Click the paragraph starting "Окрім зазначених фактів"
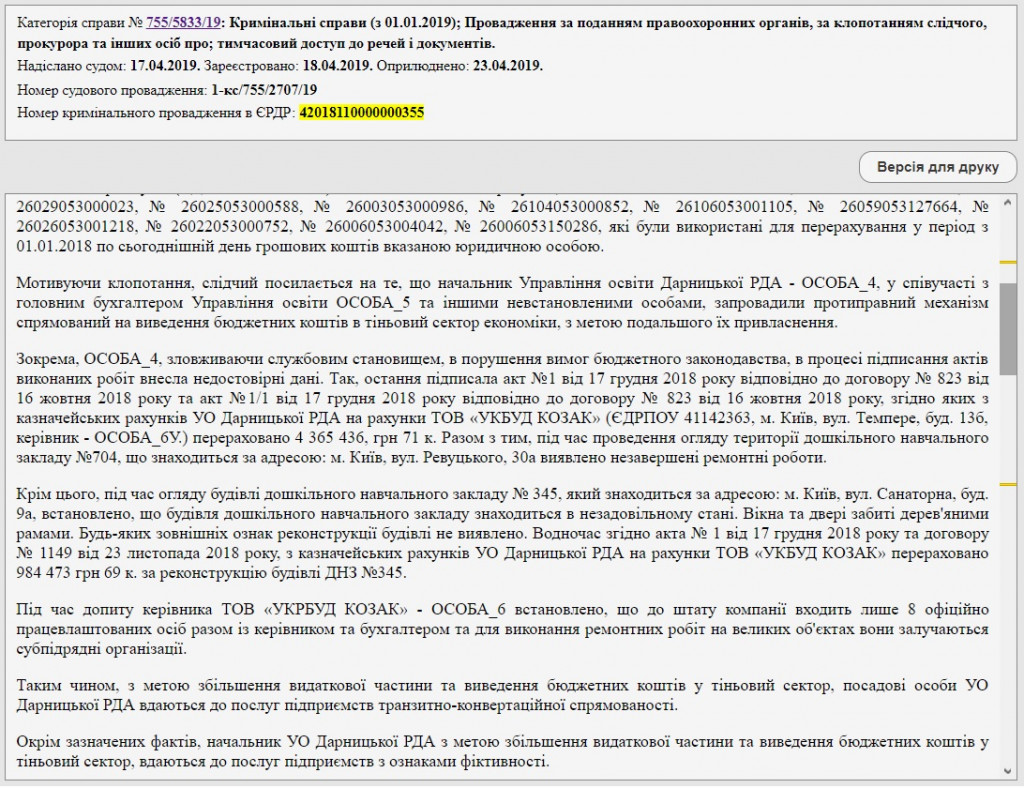The width and height of the screenshot is (1024, 788). [502, 751]
